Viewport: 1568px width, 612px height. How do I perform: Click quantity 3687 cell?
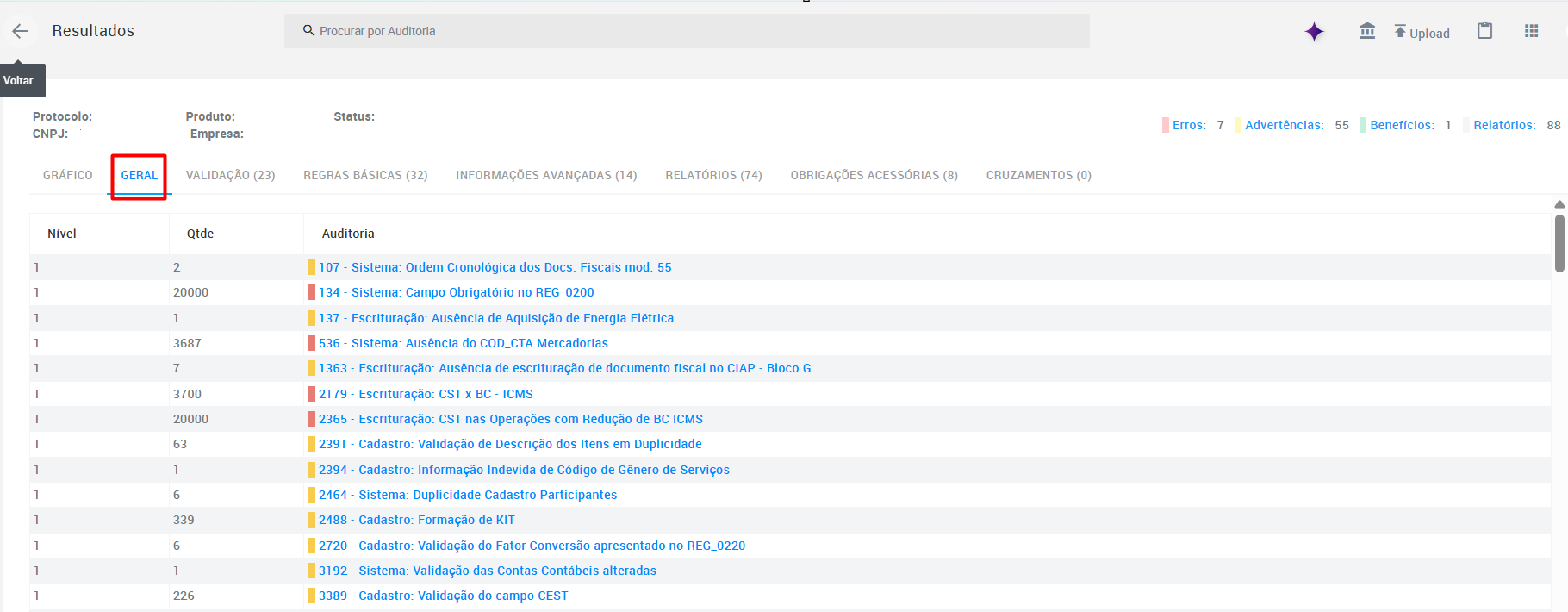click(x=187, y=343)
